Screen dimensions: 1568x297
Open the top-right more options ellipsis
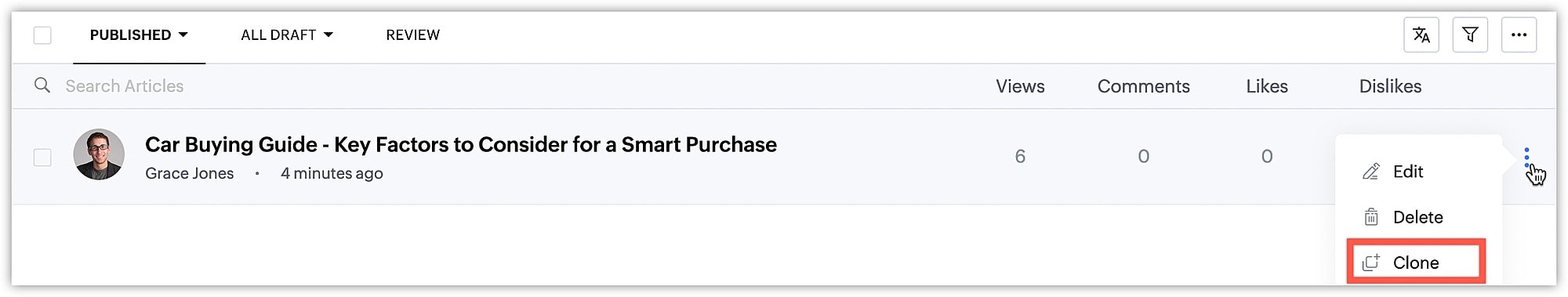pos(1519,34)
